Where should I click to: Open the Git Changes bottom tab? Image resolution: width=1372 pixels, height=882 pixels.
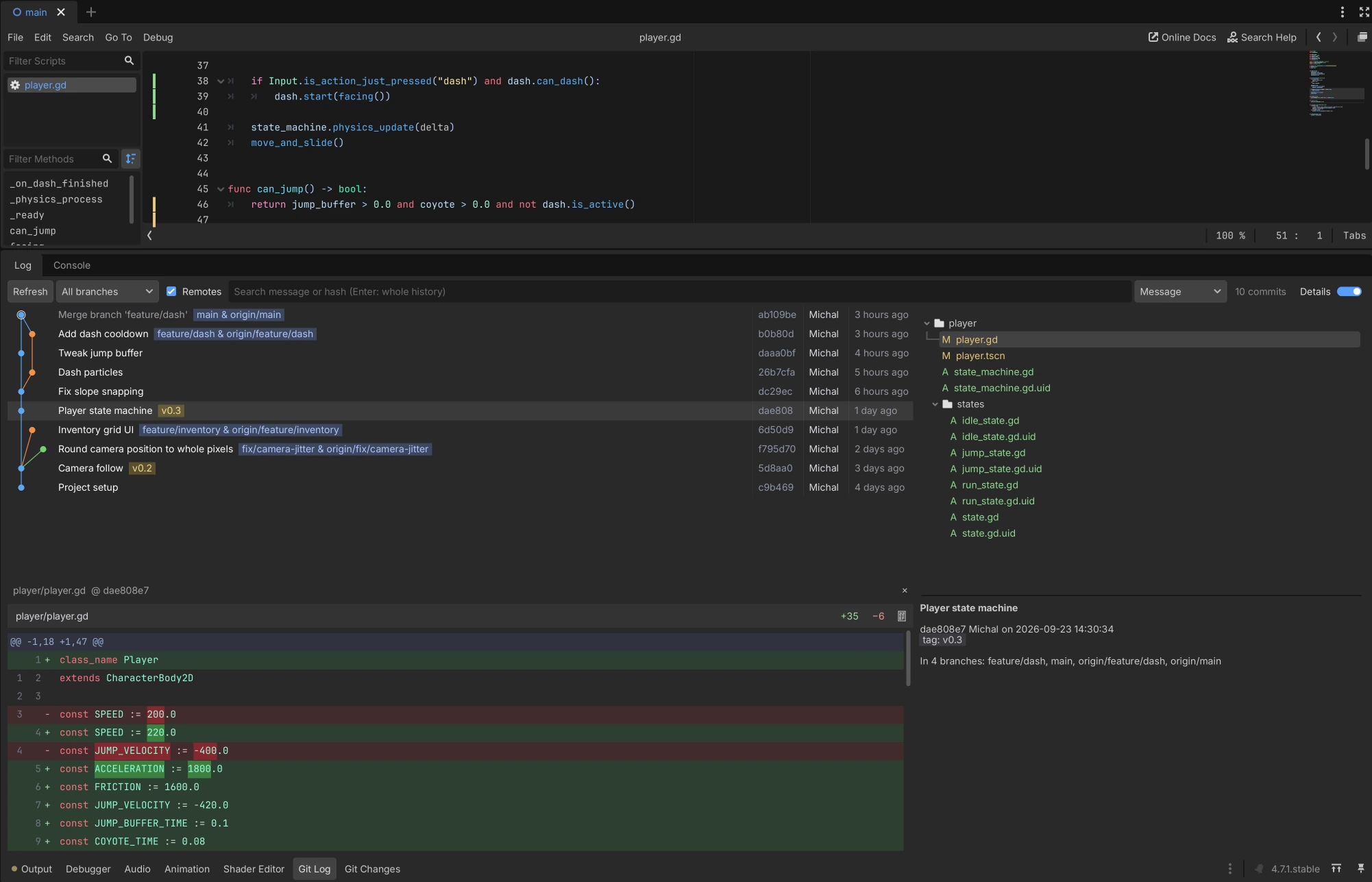coord(372,869)
